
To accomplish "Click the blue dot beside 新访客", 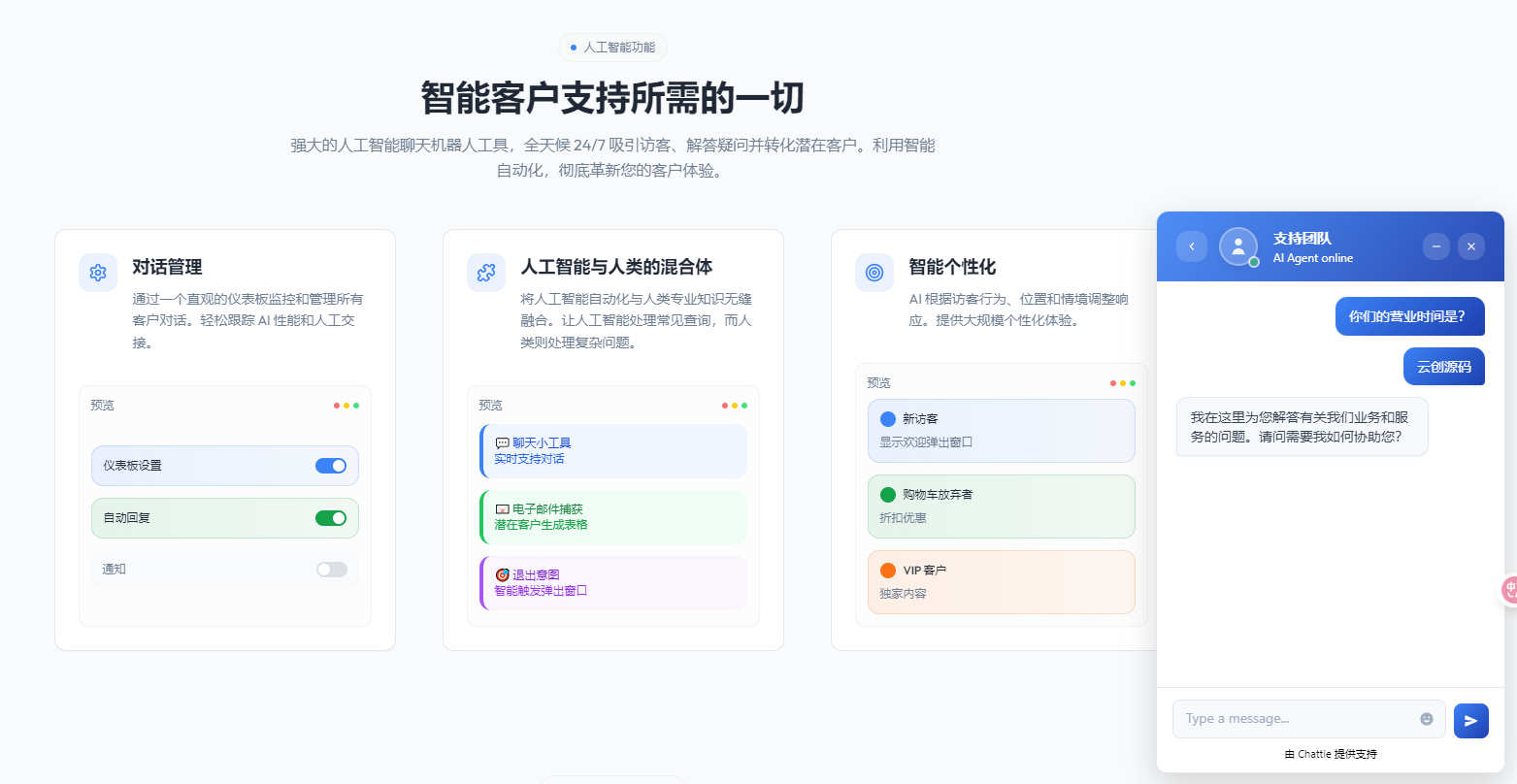I will (x=888, y=419).
